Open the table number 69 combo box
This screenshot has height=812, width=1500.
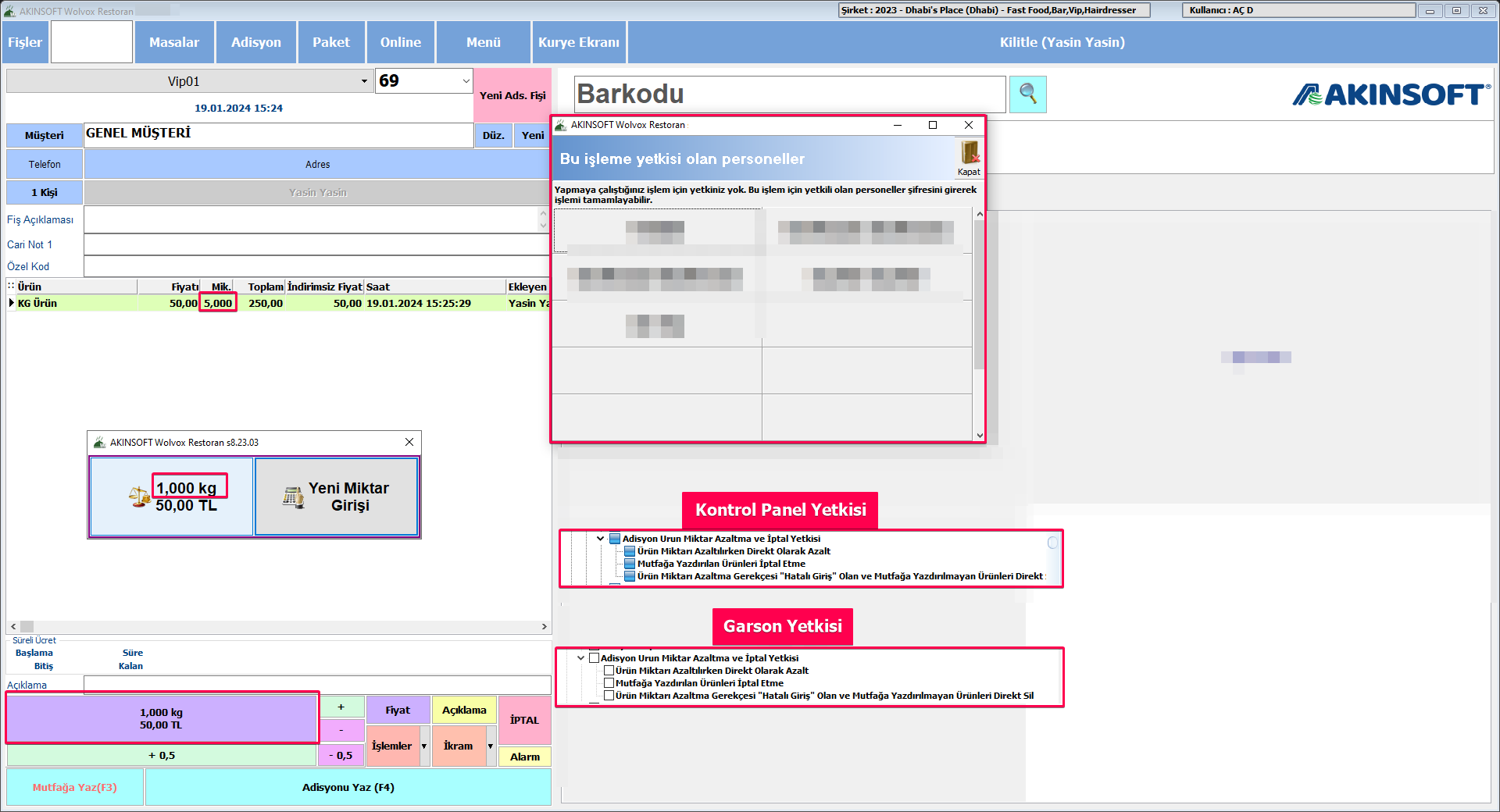[466, 80]
